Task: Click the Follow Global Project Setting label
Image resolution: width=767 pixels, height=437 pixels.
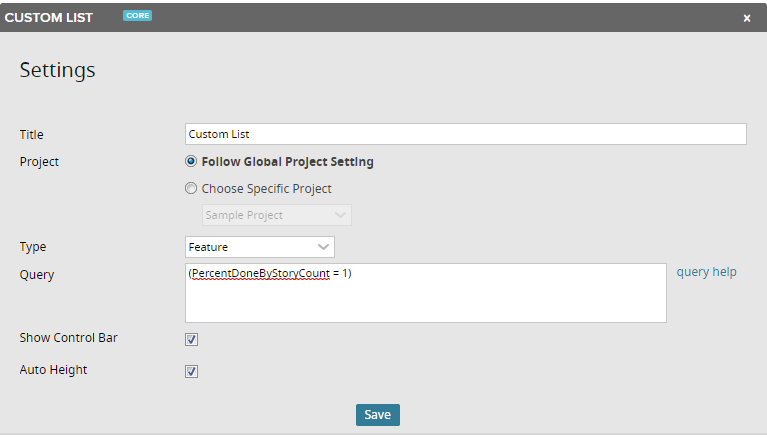Action: pyautogui.click(x=288, y=162)
